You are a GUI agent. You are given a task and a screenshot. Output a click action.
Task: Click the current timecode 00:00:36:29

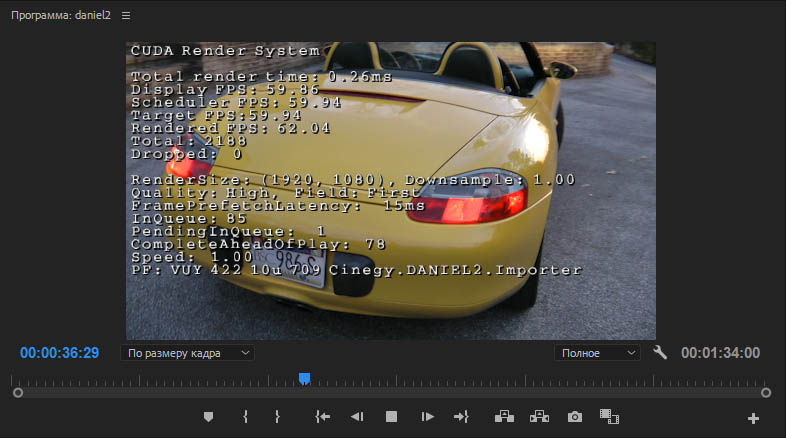60,353
